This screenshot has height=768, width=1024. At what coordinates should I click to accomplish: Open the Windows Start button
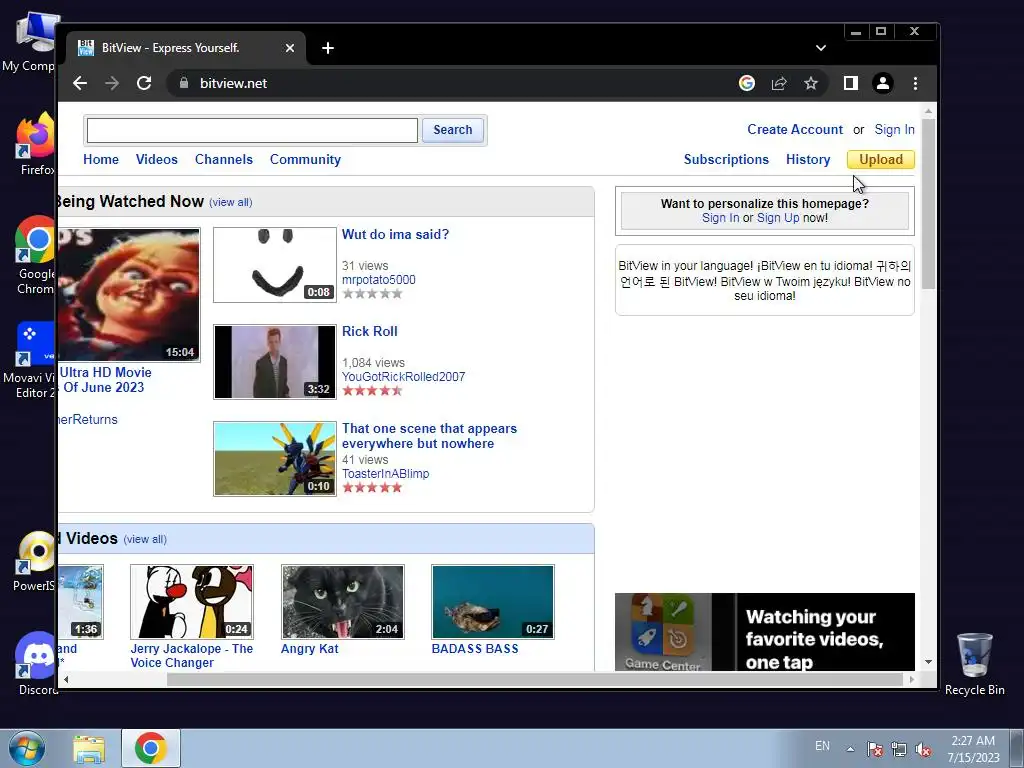26,748
